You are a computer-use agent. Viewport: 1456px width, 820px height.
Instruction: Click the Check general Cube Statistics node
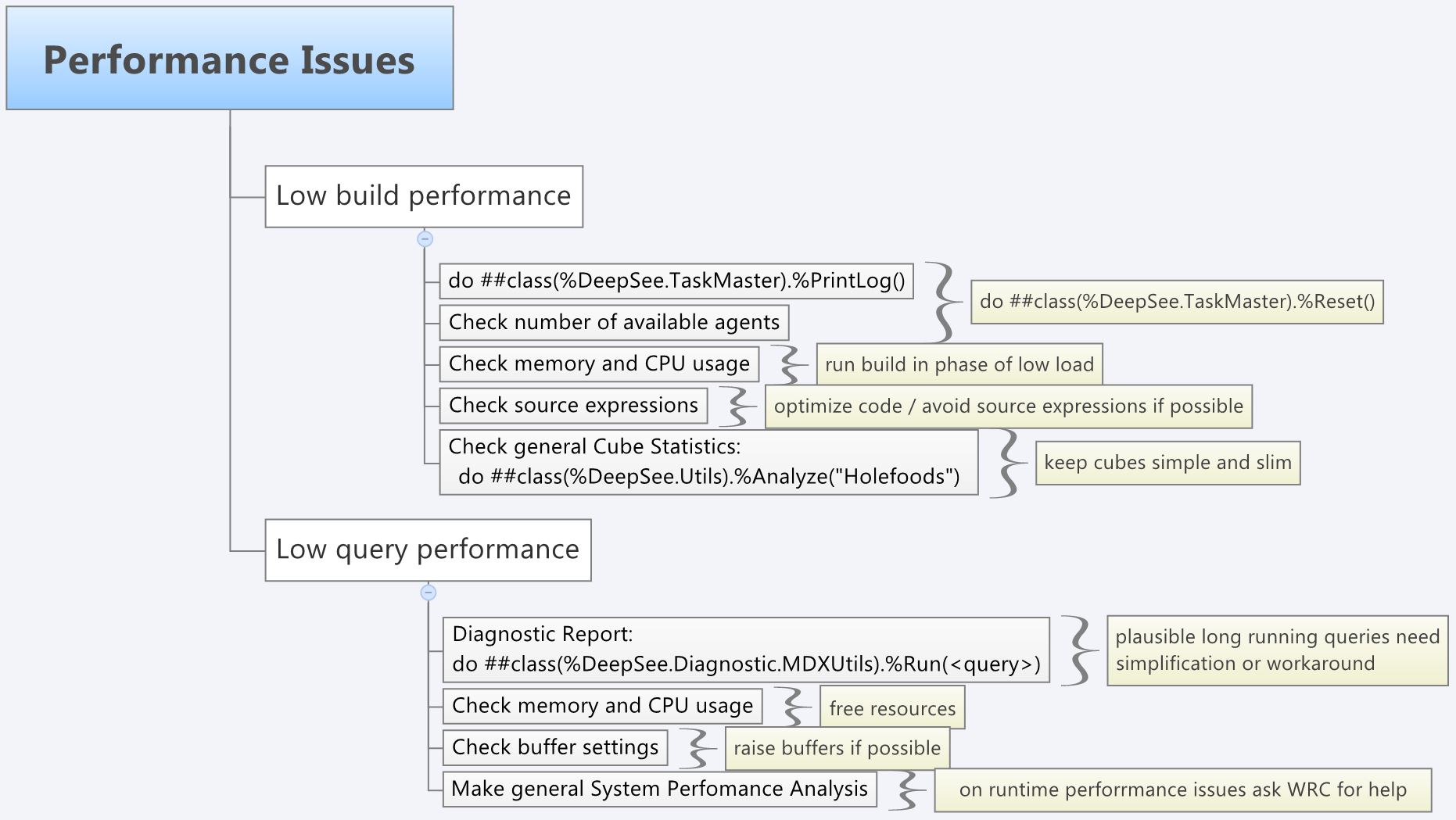click(x=708, y=462)
